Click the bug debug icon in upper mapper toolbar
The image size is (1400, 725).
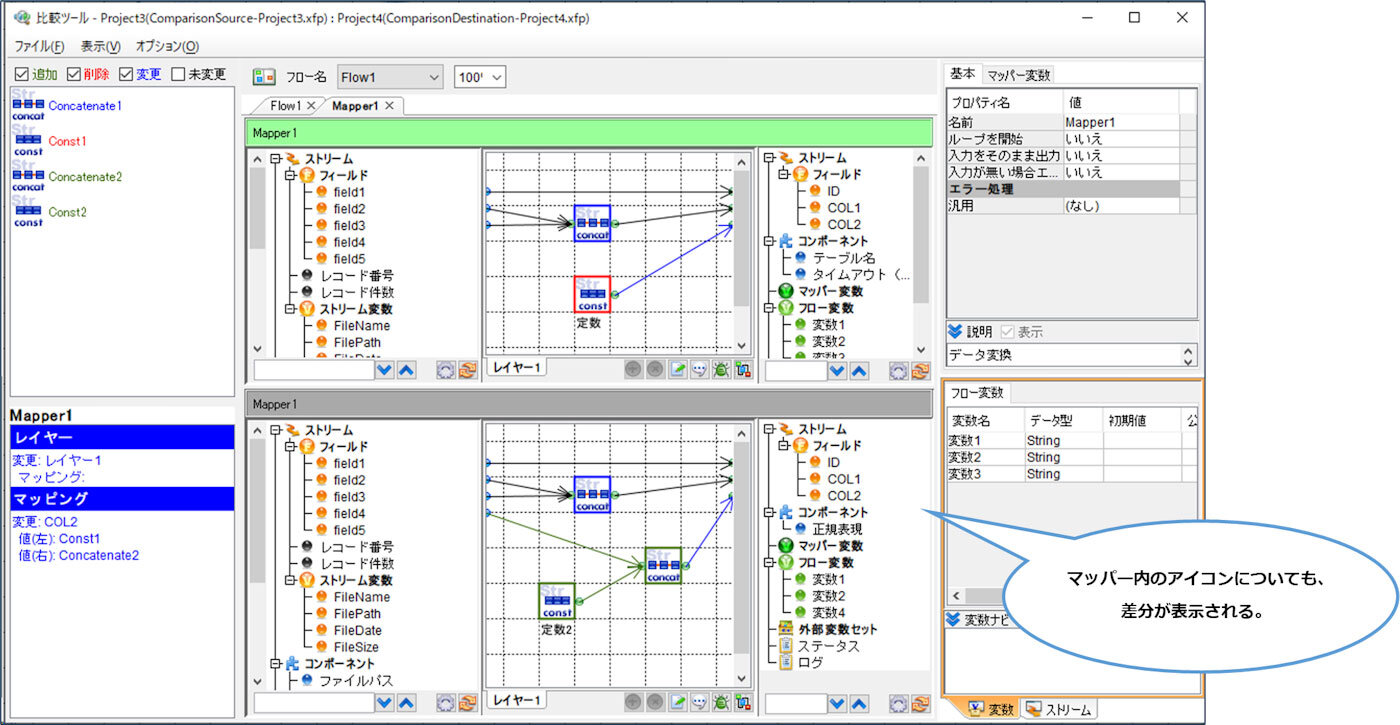click(720, 369)
